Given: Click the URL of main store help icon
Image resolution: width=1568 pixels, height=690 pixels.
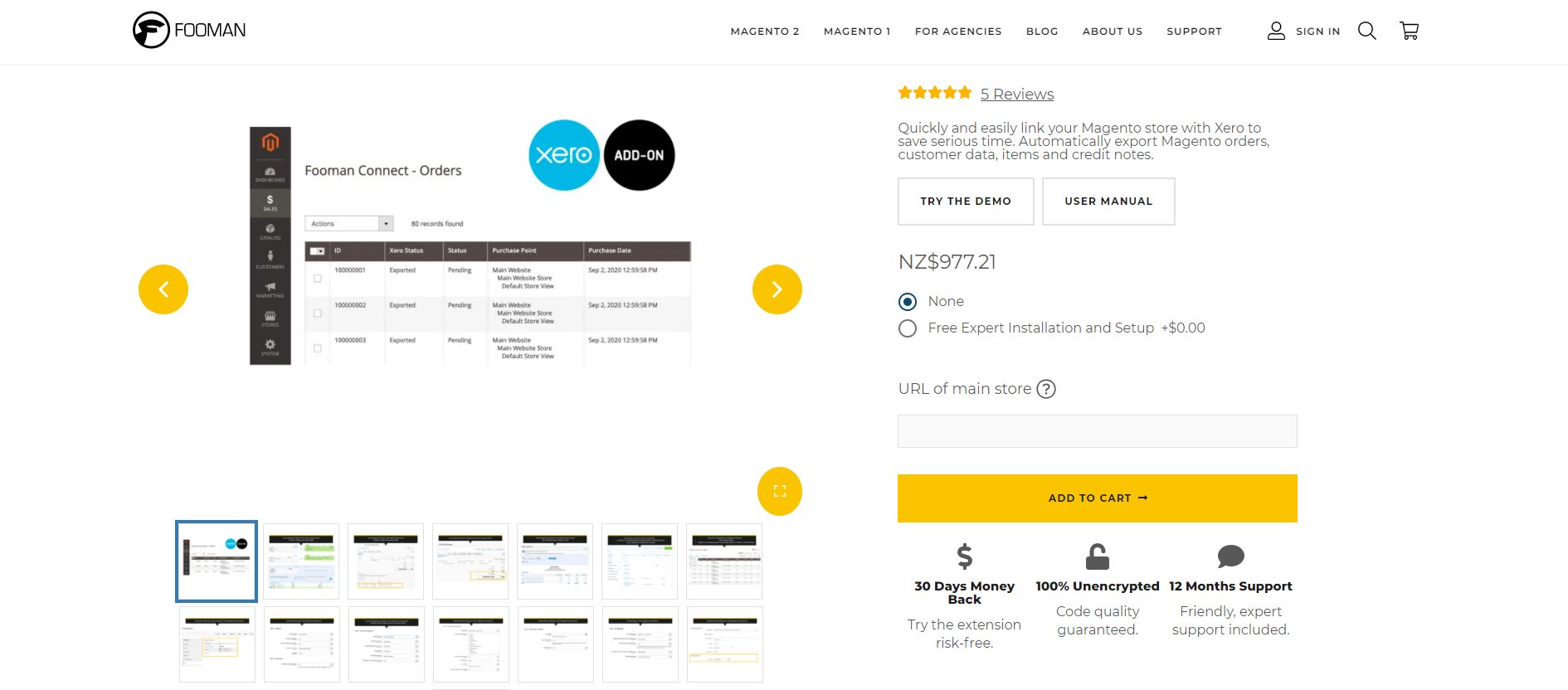Looking at the screenshot, I should pyautogui.click(x=1047, y=389).
